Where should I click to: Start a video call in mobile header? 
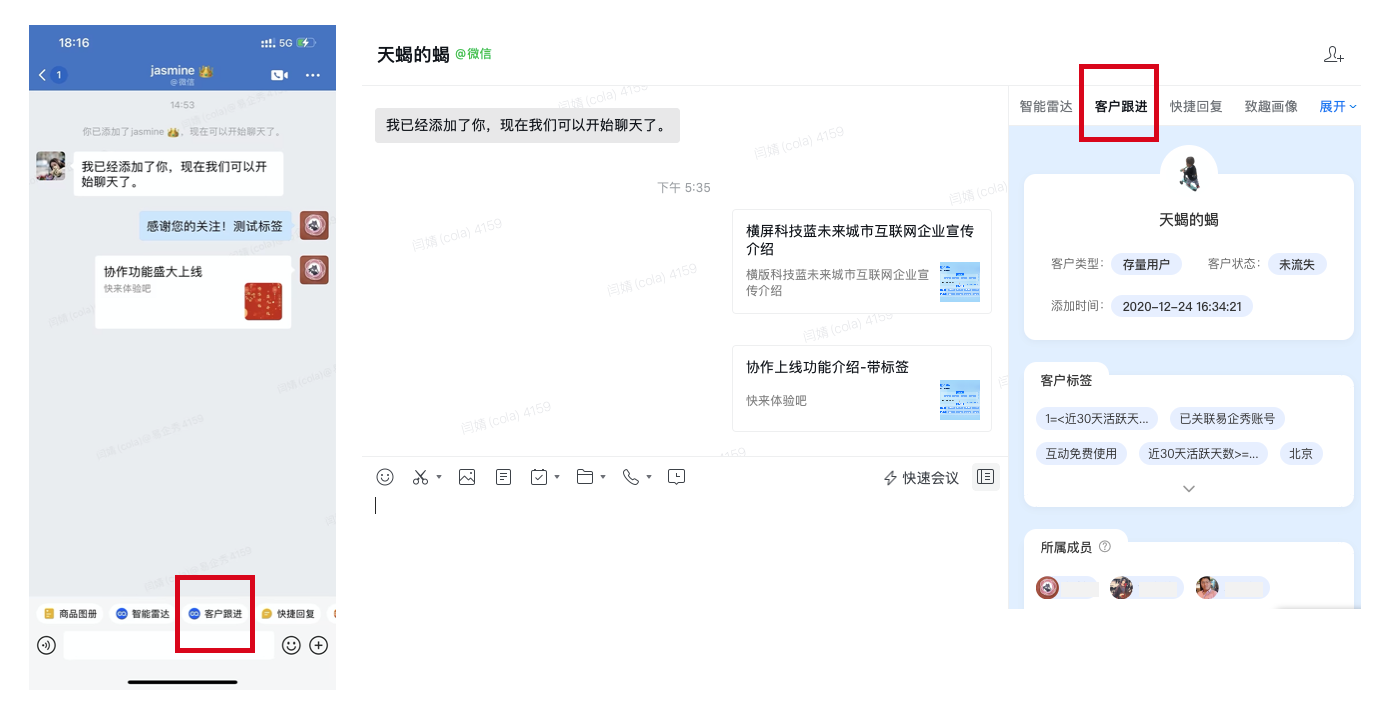pyautogui.click(x=279, y=75)
